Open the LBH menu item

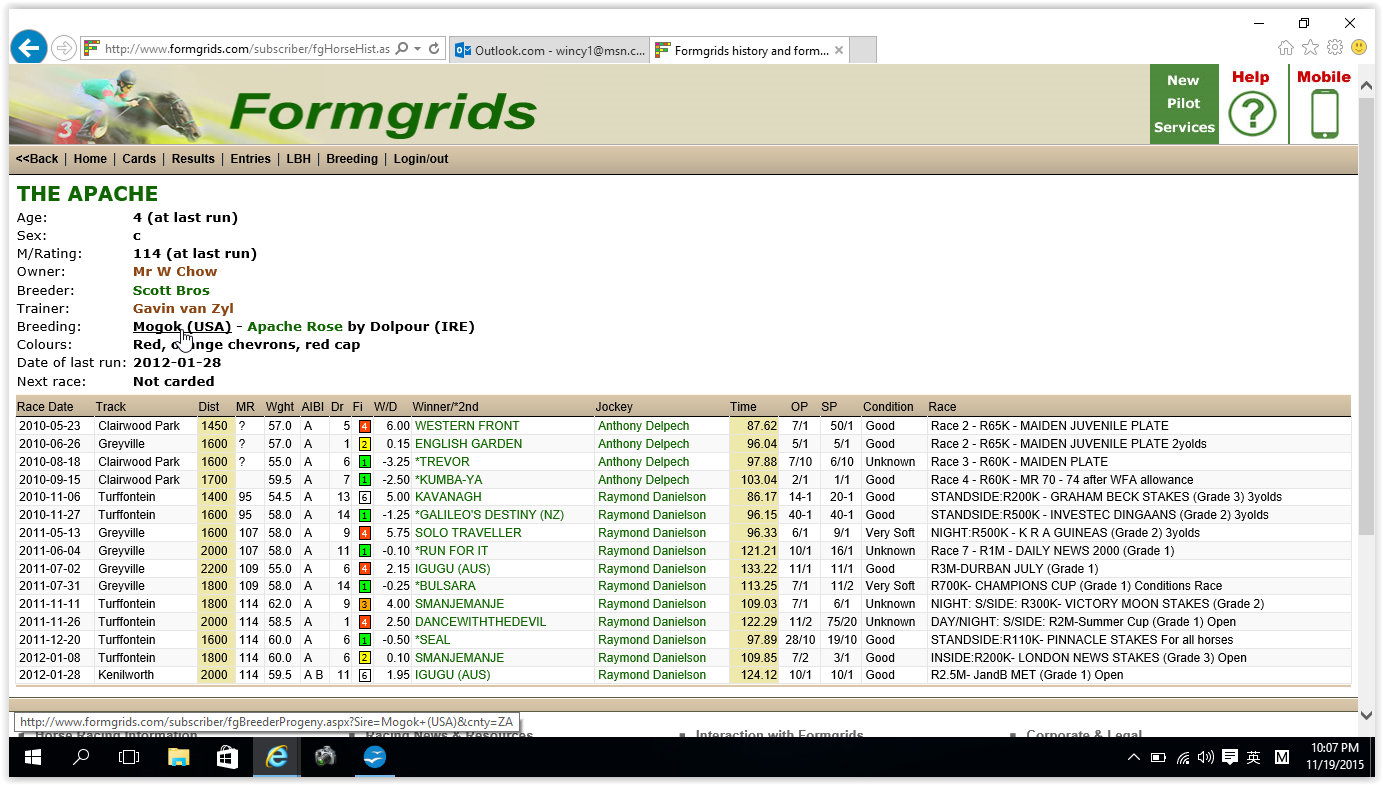[298, 159]
